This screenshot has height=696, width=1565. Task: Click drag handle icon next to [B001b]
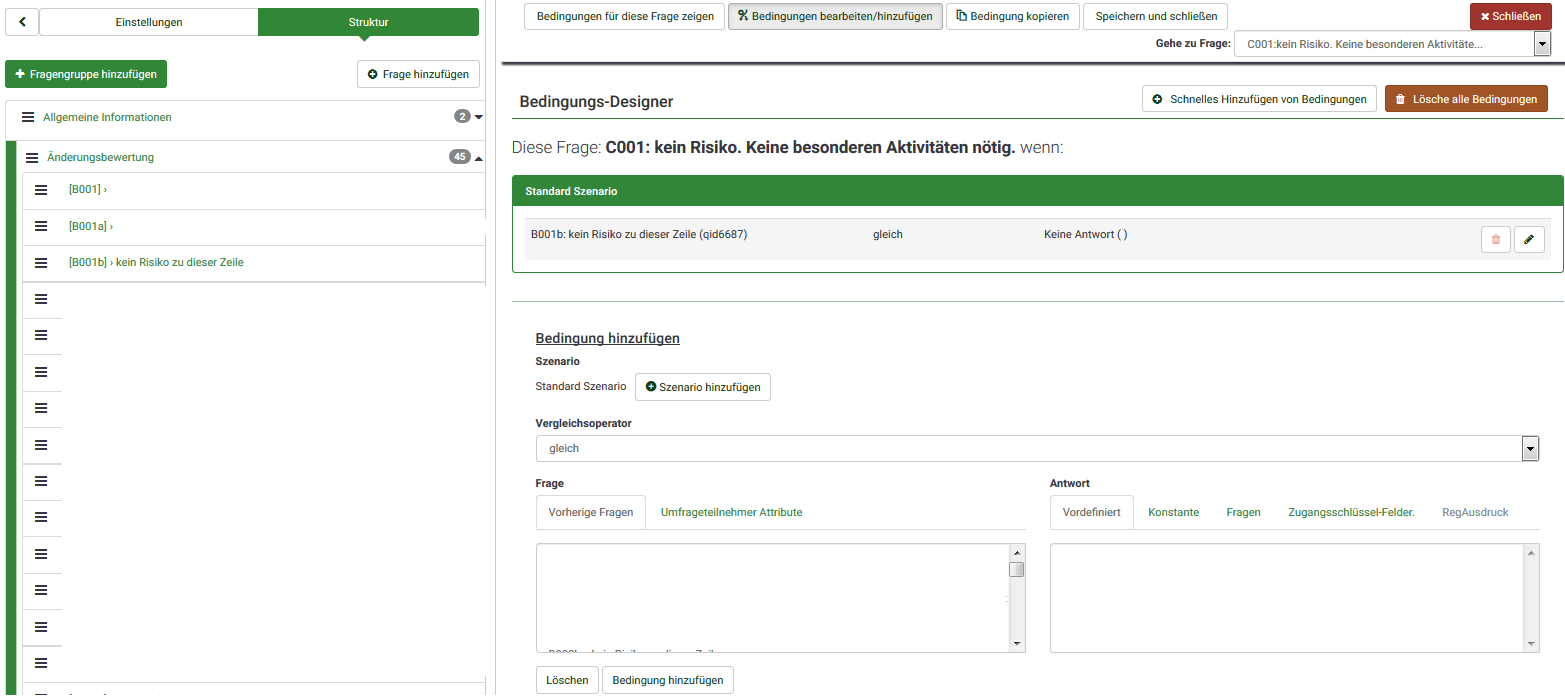tap(41, 263)
